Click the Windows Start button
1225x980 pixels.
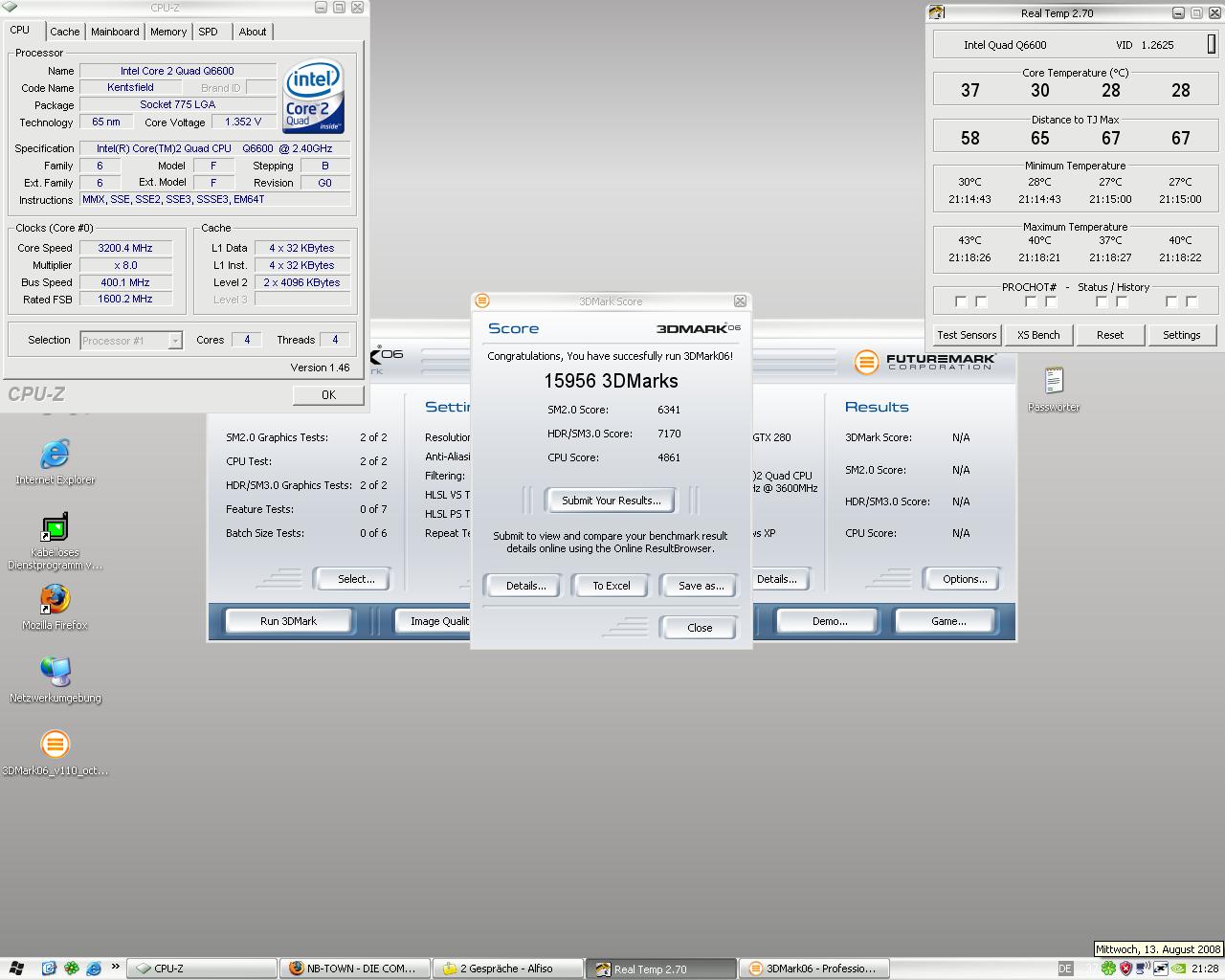(x=16, y=969)
